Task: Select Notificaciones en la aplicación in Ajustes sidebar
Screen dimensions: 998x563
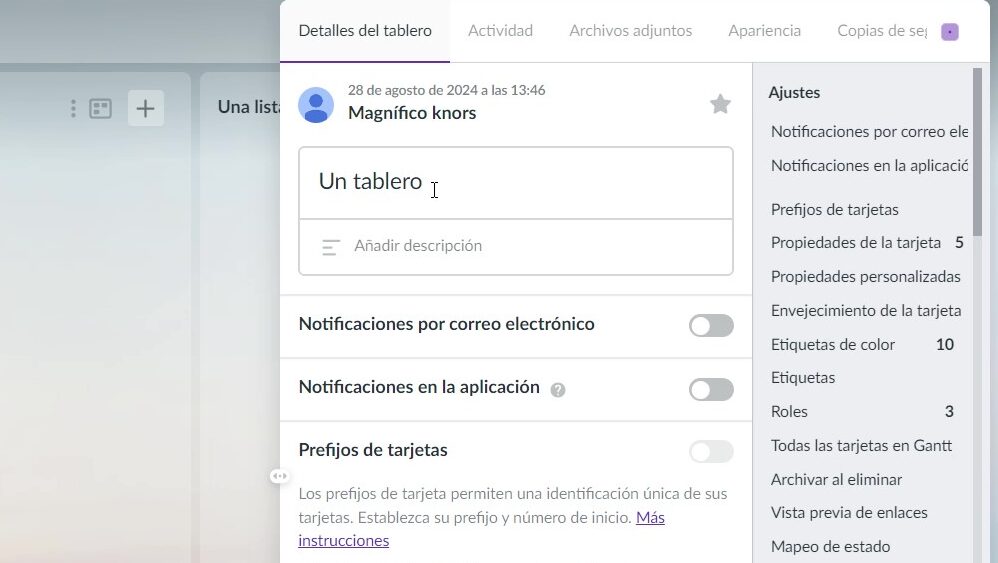Action: pyautogui.click(x=869, y=165)
